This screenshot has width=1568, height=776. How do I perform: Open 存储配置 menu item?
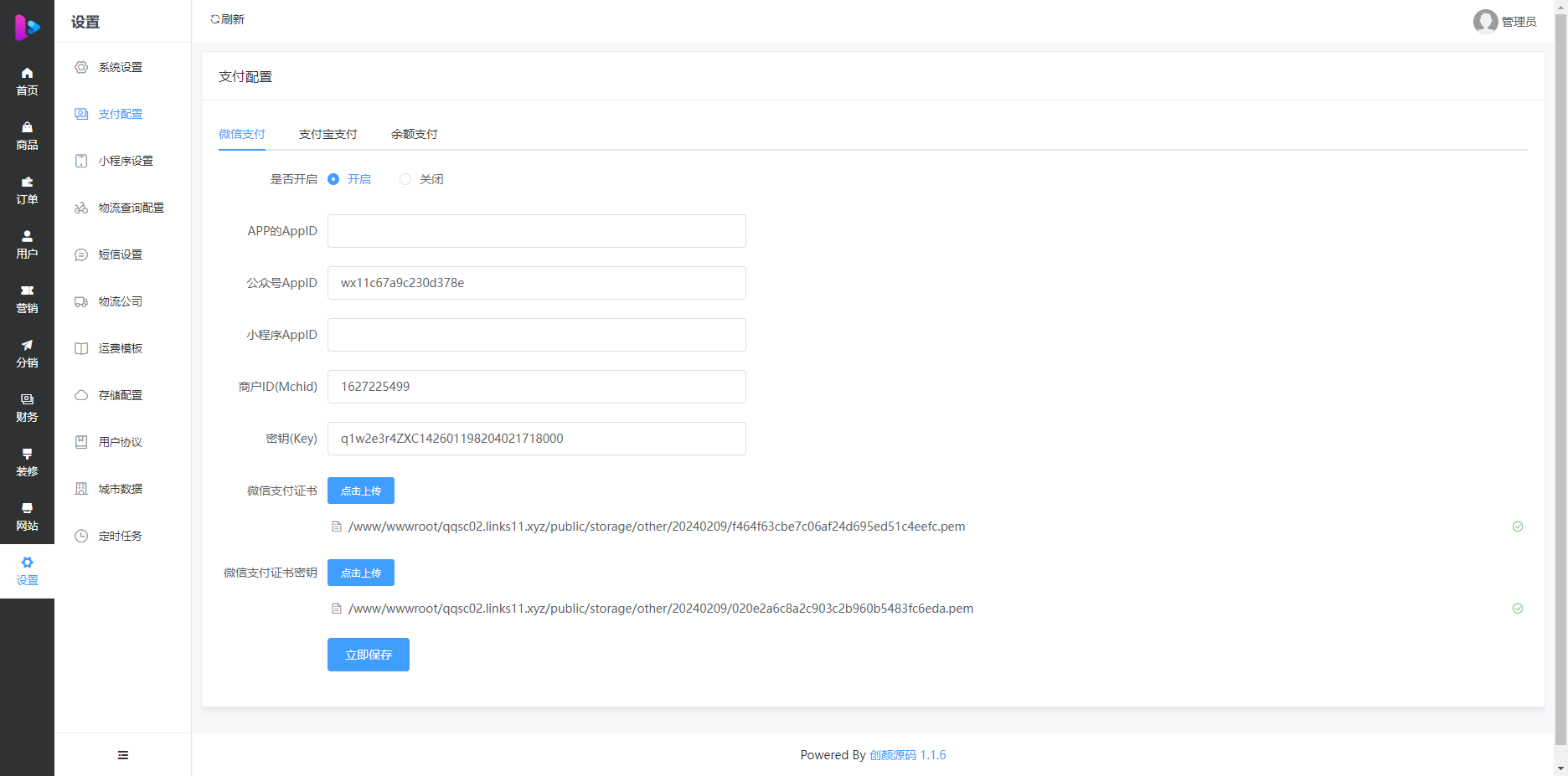[x=122, y=395]
